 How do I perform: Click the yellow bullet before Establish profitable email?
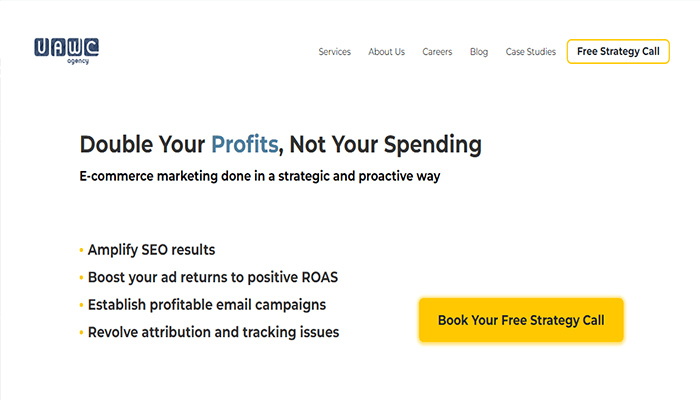[x=81, y=304]
